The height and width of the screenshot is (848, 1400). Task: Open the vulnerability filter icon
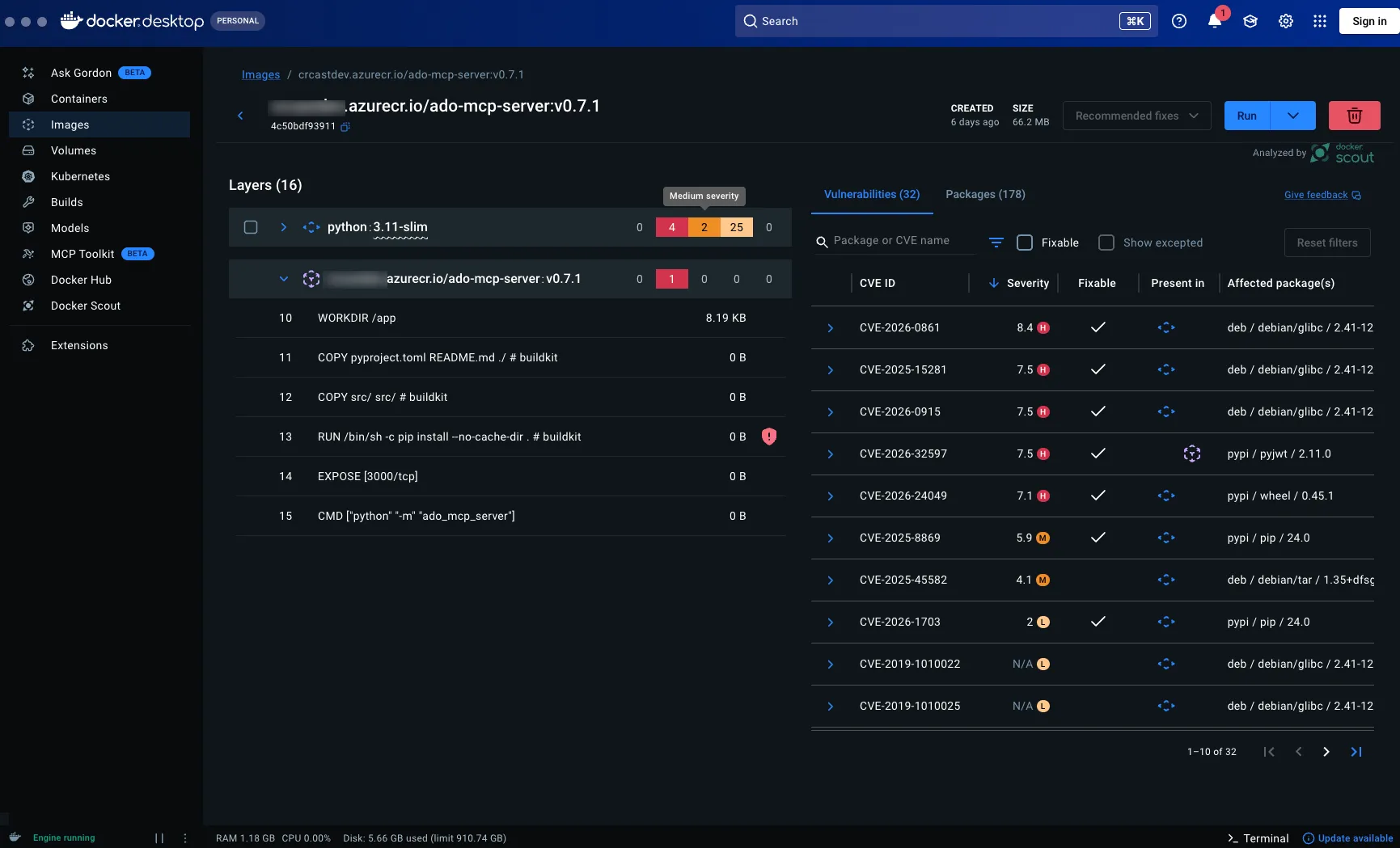pos(996,243)
